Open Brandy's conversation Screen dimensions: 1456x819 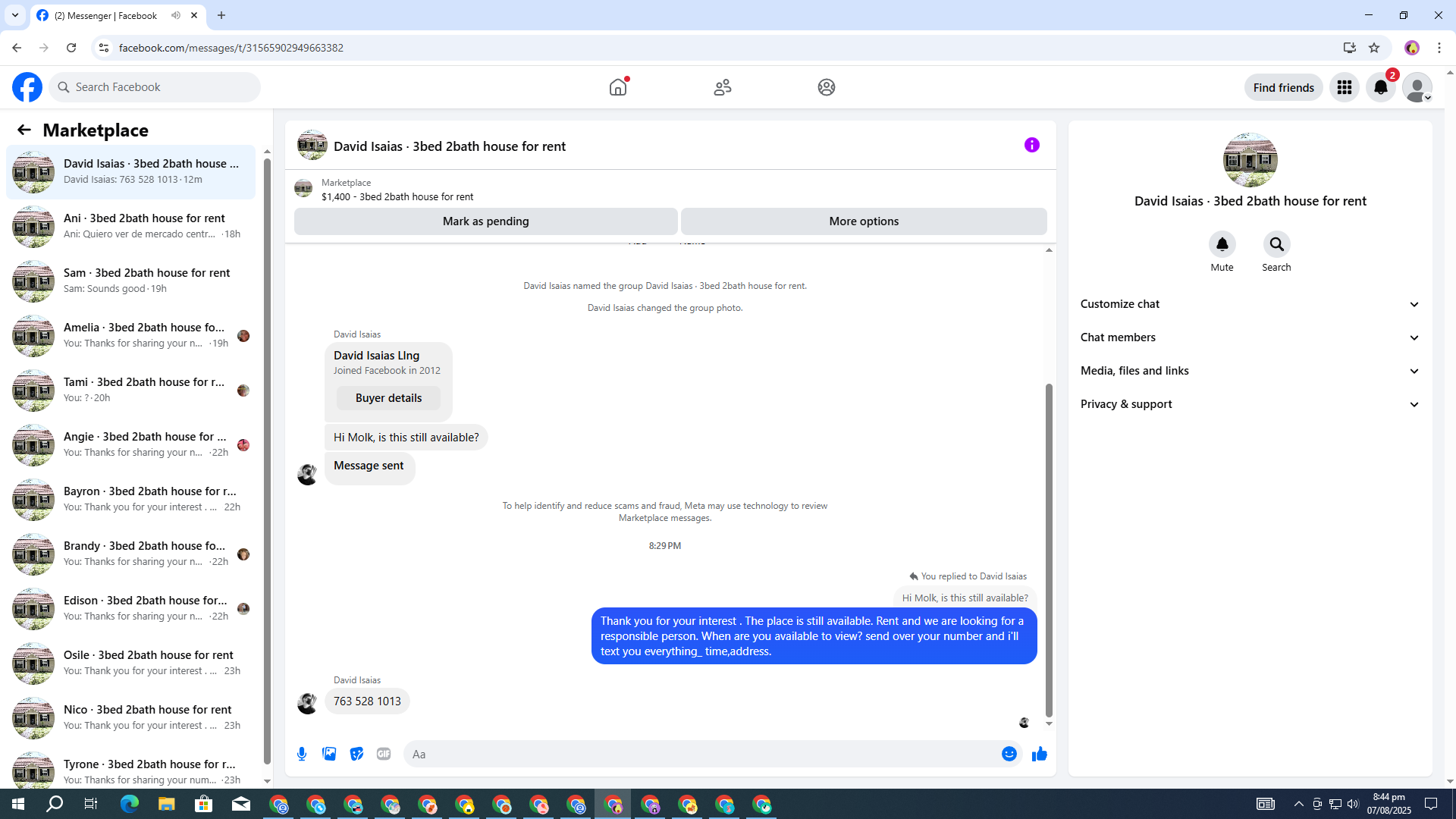[130, 554]
